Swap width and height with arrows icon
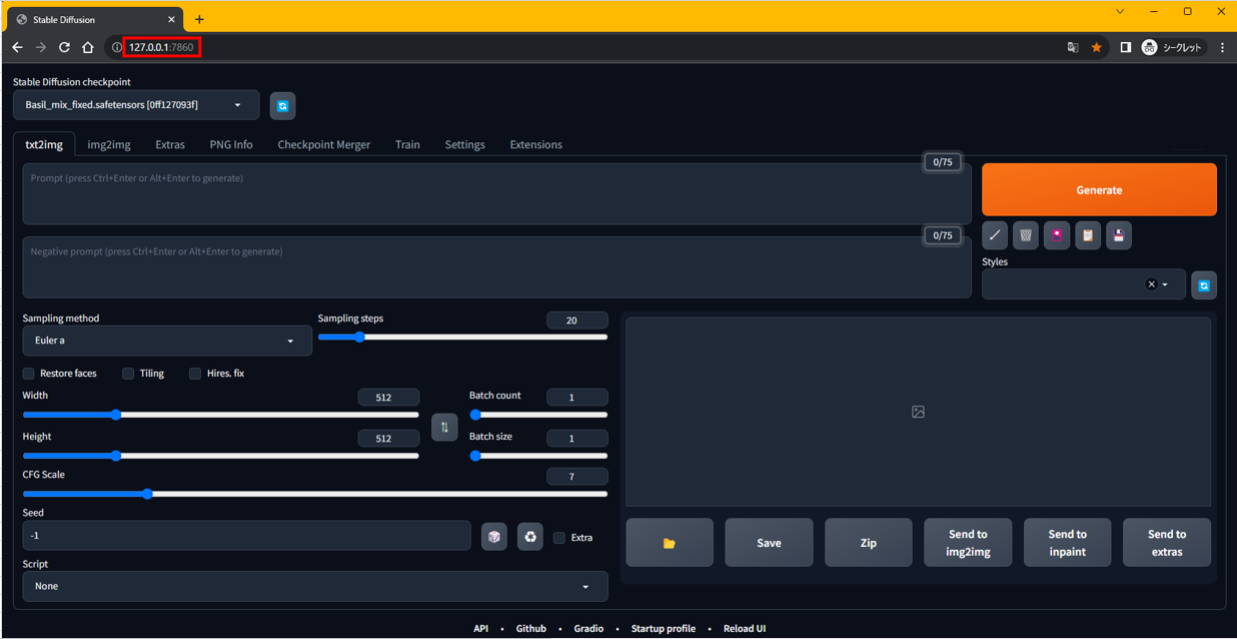This screenshot has height=639, width=1237. 444,426
